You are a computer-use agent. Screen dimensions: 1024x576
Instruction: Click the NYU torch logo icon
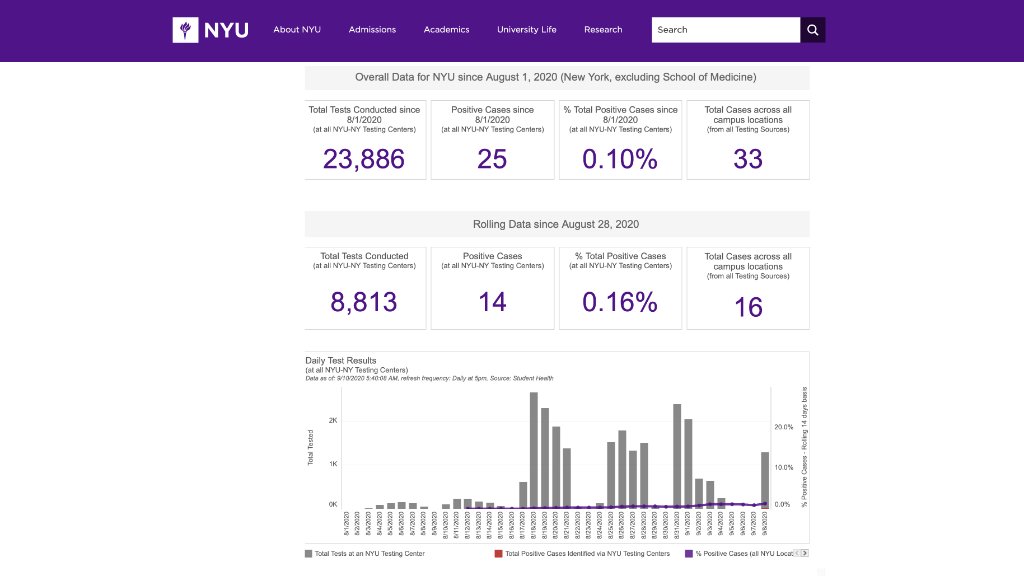tap(185, 29)
